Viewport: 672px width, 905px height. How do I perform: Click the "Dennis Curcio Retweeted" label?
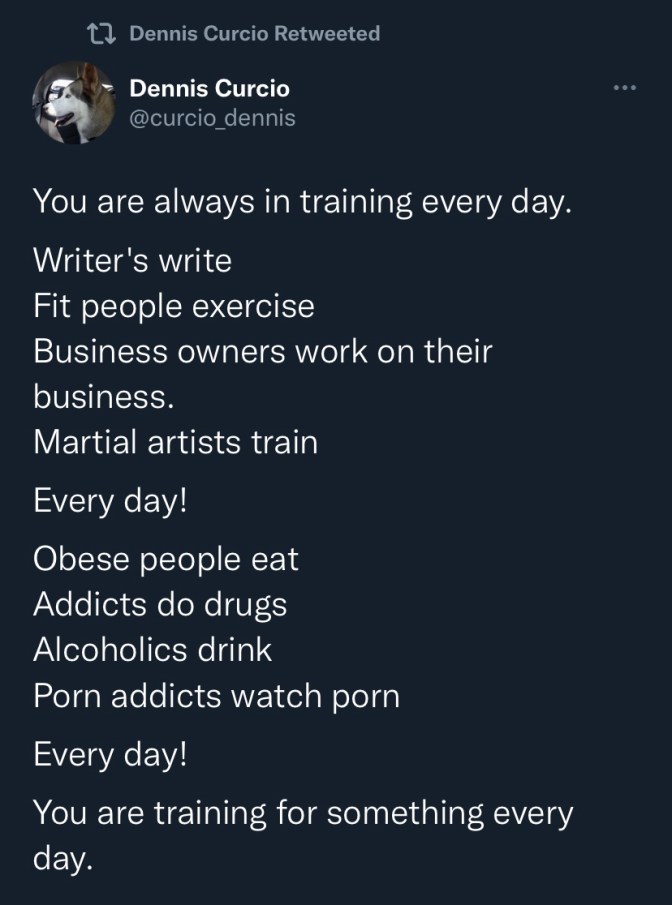[255, 34]
